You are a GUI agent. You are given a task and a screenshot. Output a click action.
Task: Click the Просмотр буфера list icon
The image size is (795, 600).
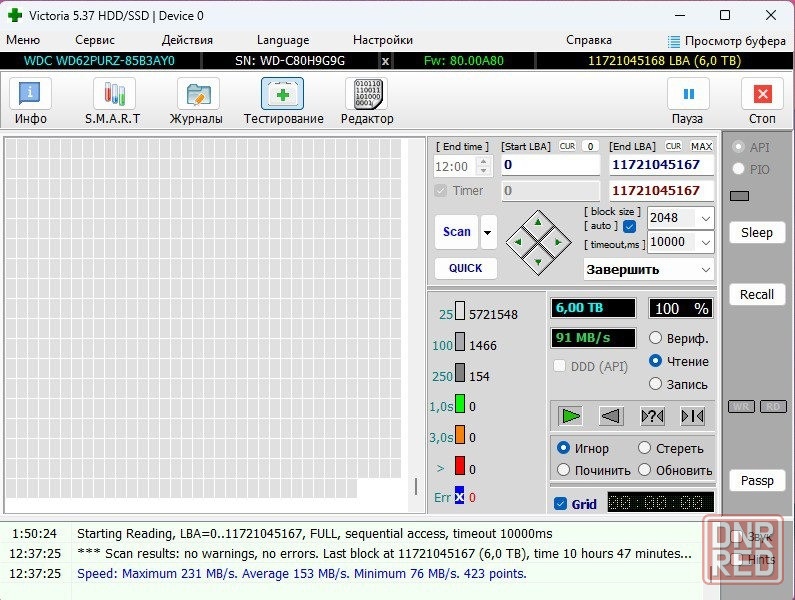click(673, 41)
